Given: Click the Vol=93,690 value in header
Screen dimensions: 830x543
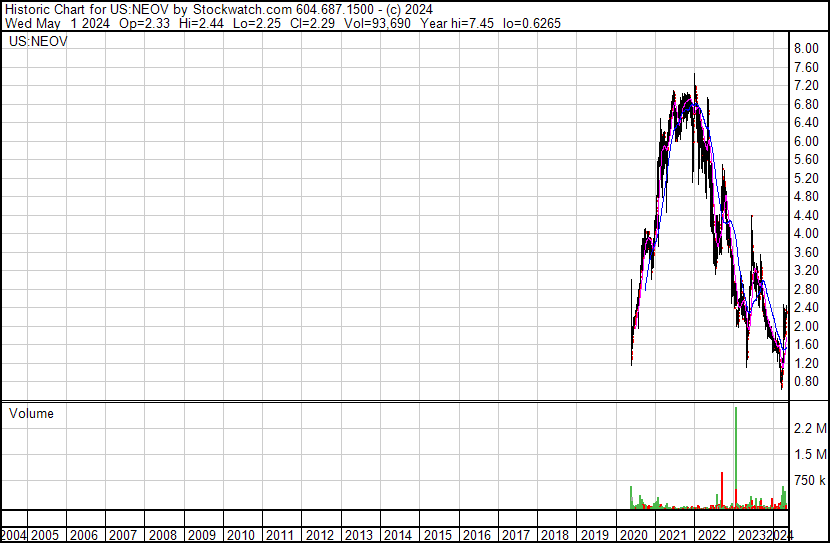Looking at the screenshot, I should click(377, 23).
